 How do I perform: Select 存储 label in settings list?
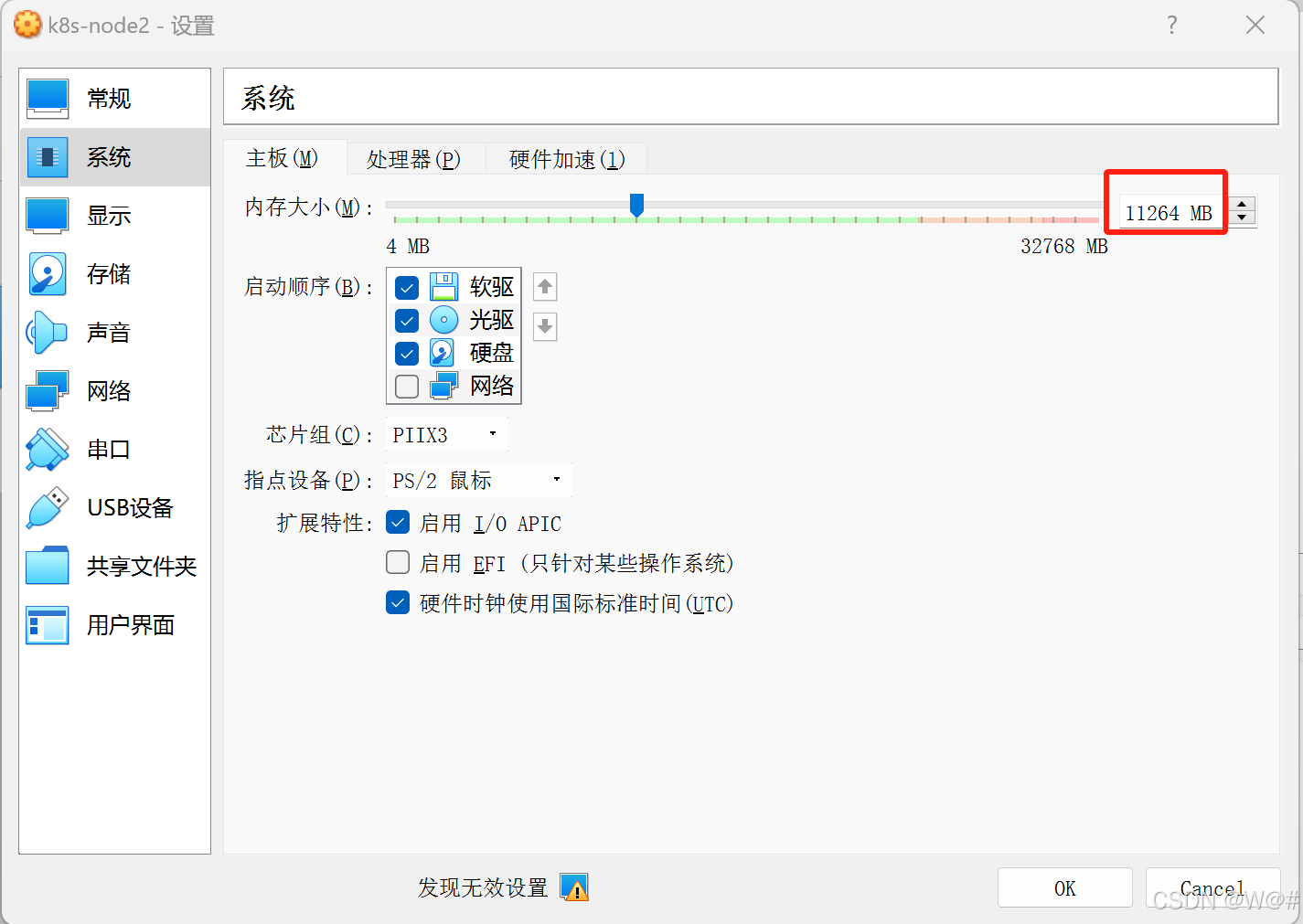(109, 274)
